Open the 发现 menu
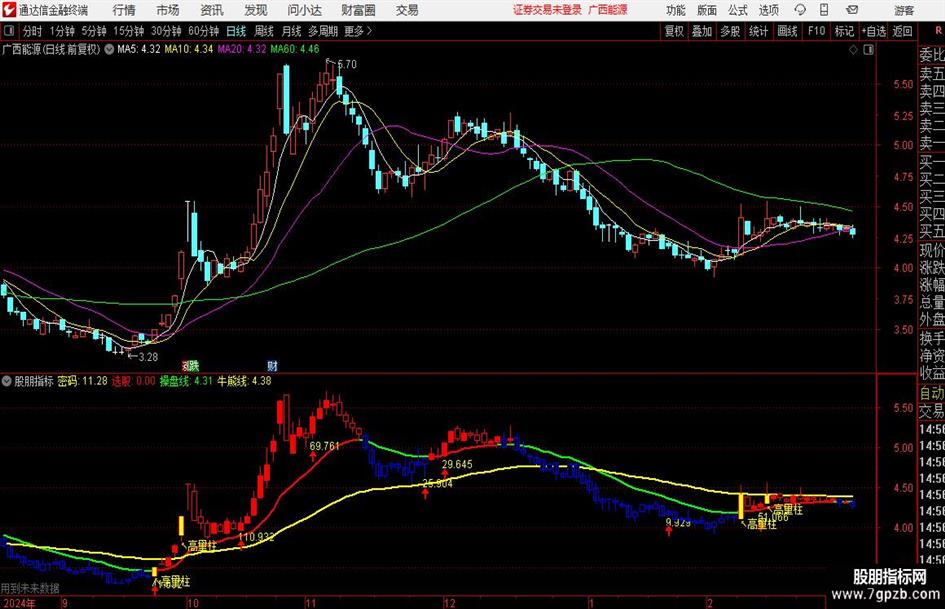 point(256,10)
